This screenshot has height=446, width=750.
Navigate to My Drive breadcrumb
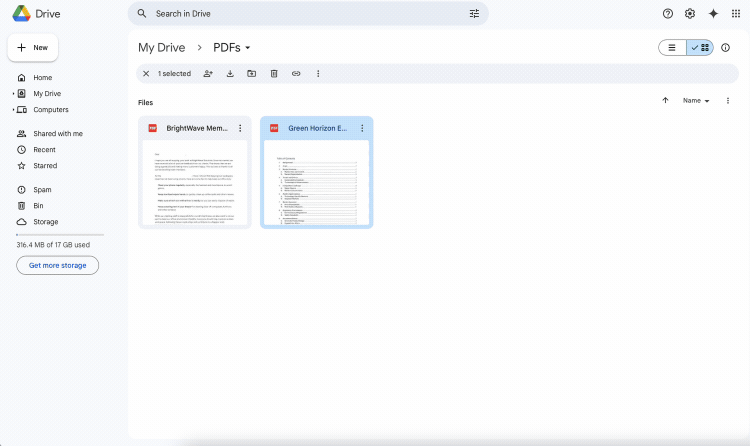click(x=162, y=48)
